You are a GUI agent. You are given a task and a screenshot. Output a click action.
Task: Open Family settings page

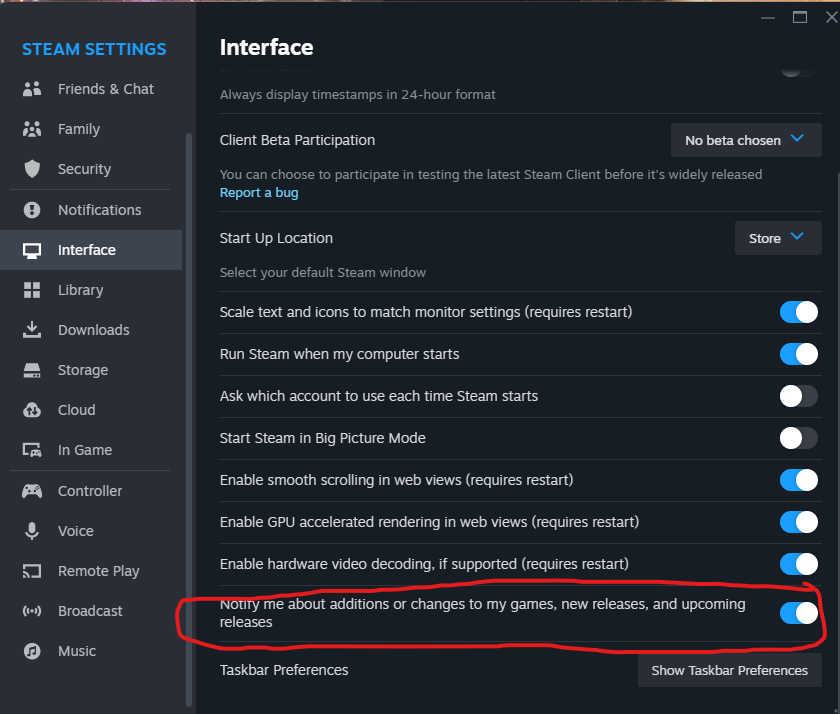coord(91,129)
